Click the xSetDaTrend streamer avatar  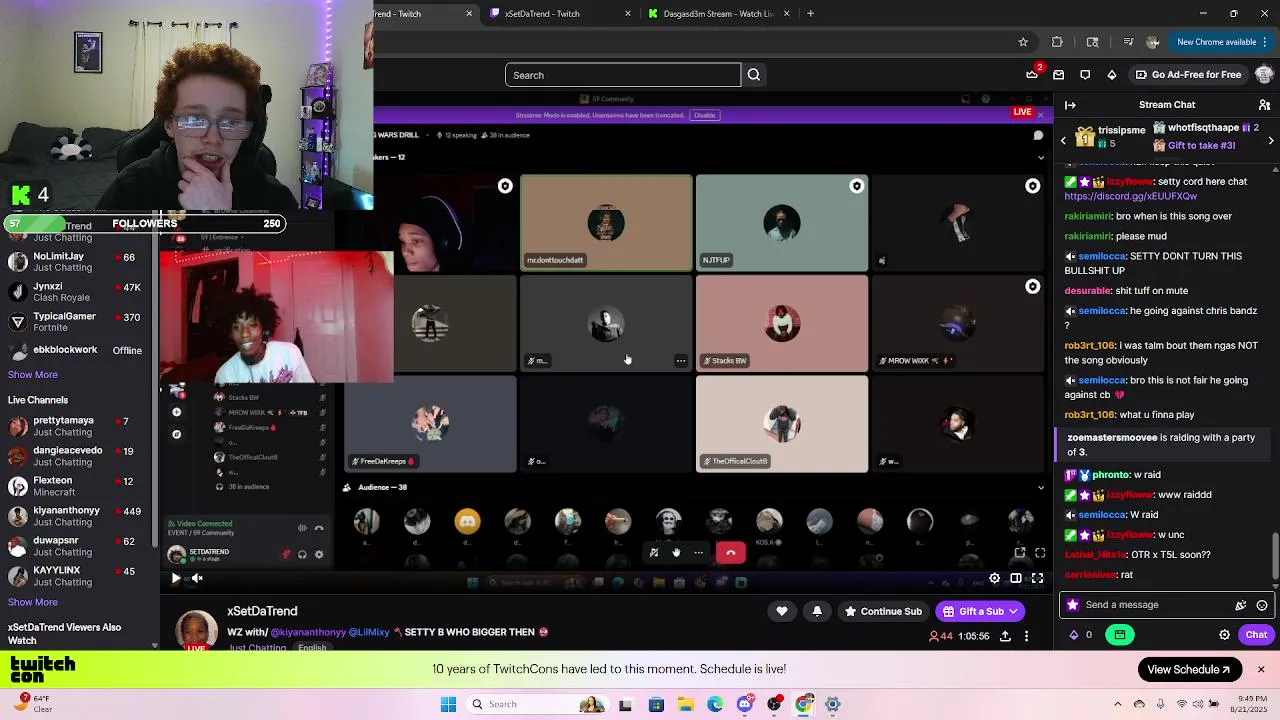[197, 630]
